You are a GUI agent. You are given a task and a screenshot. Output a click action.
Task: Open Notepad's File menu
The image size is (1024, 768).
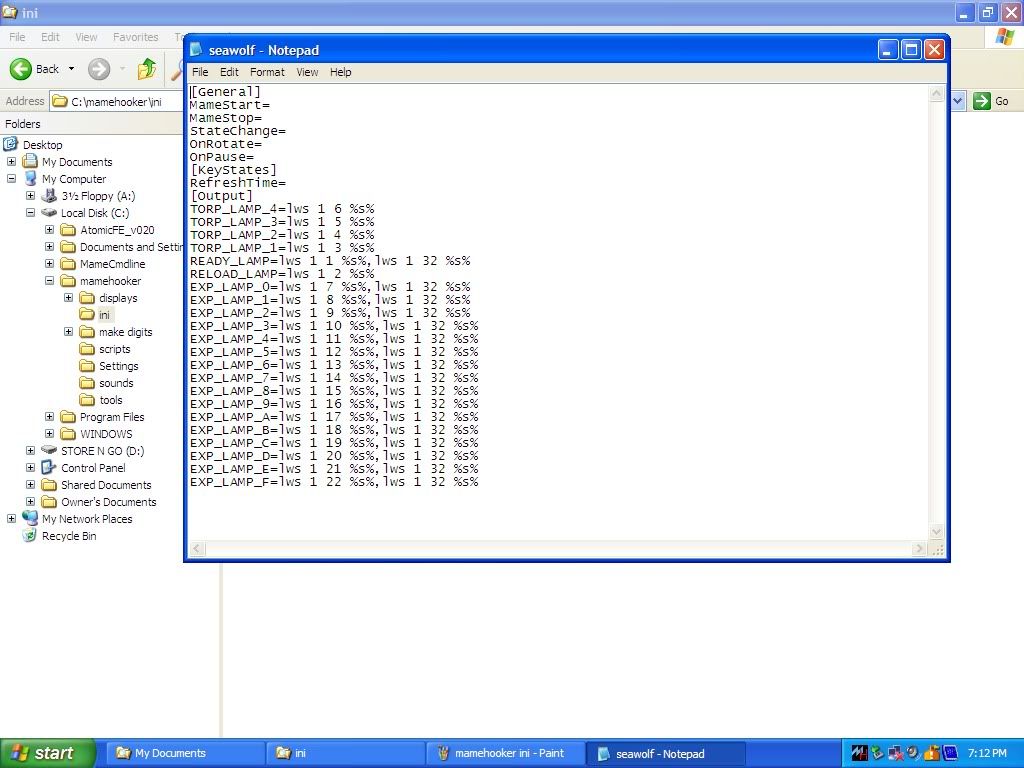200,72
